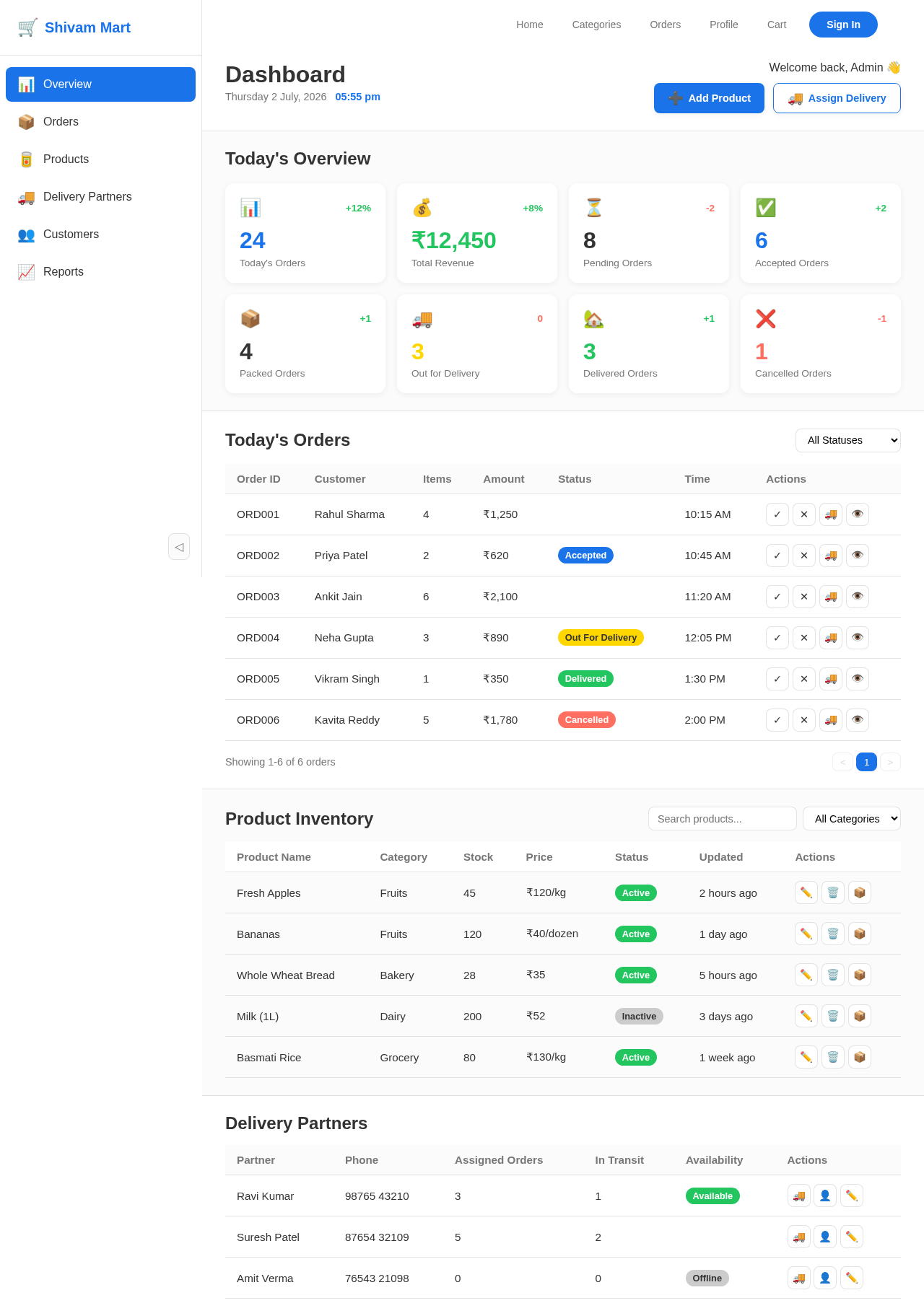
Task: Open the Pending Orders stat card
Action: (x=649, y=233)
